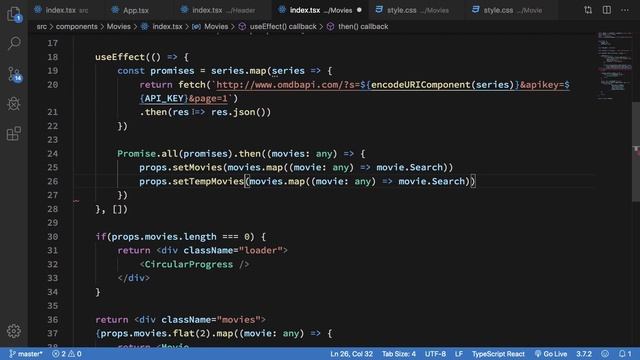Select the index.tsx breadcrumb segment

pos(162,27)
